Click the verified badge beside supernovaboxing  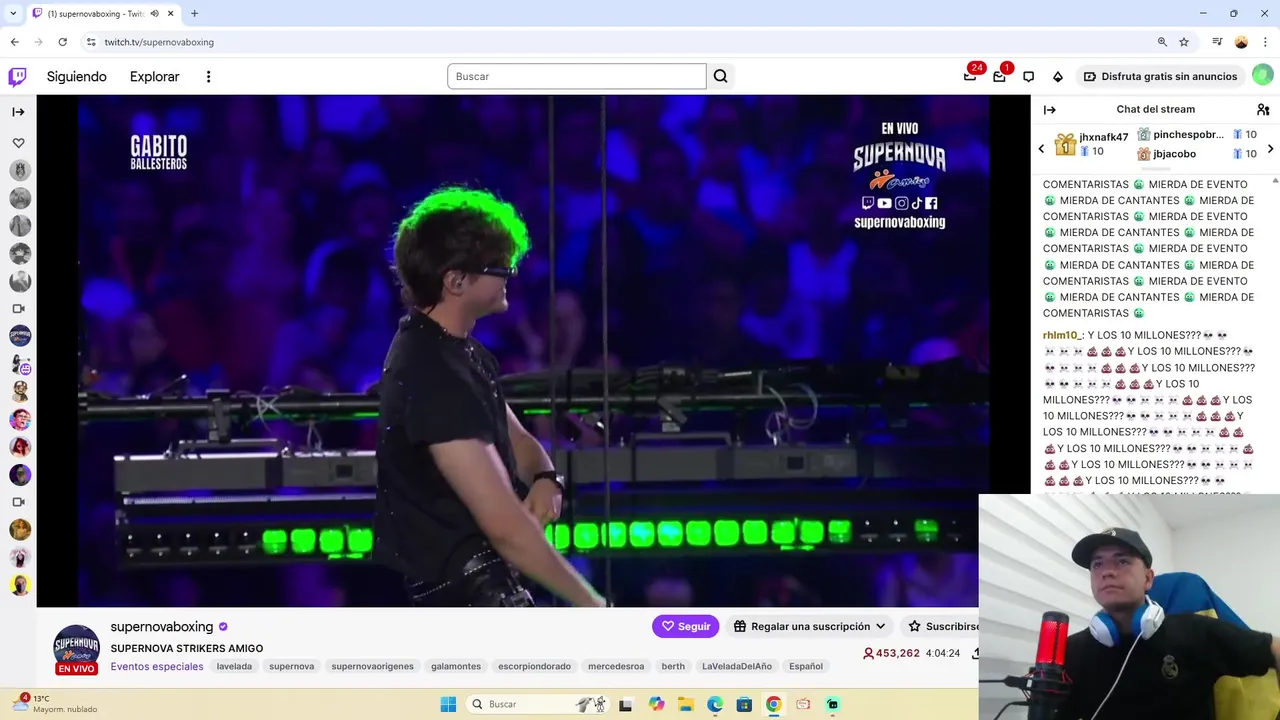223,627
